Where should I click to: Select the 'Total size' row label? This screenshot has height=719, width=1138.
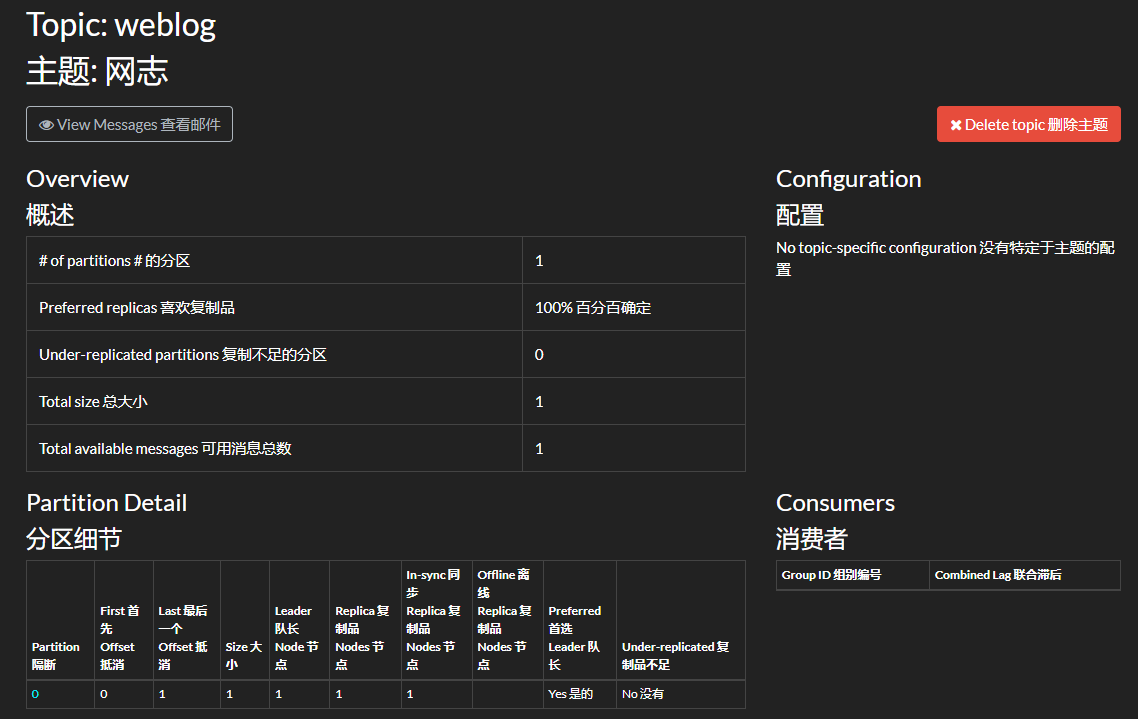click(93, 402)
